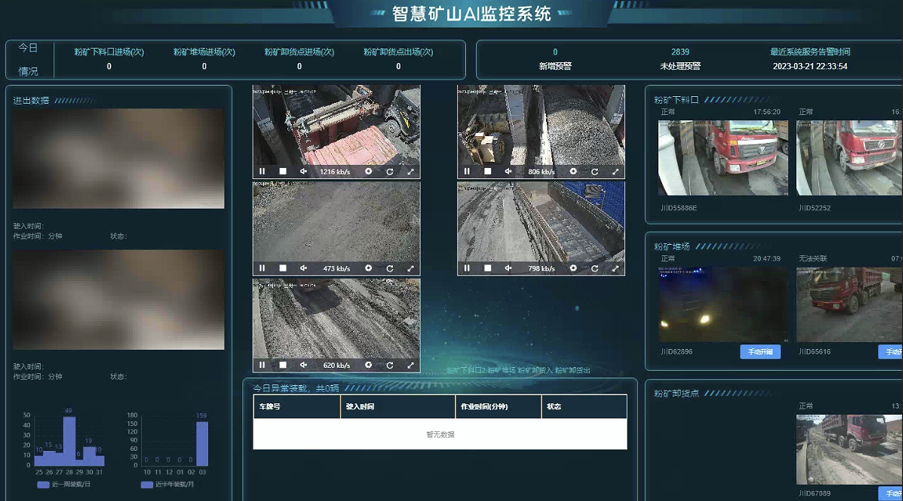Screen dimensions: 903x501
Task: Click the 粉矿卸货点出场(次) statistic
Action: [398, 59]
